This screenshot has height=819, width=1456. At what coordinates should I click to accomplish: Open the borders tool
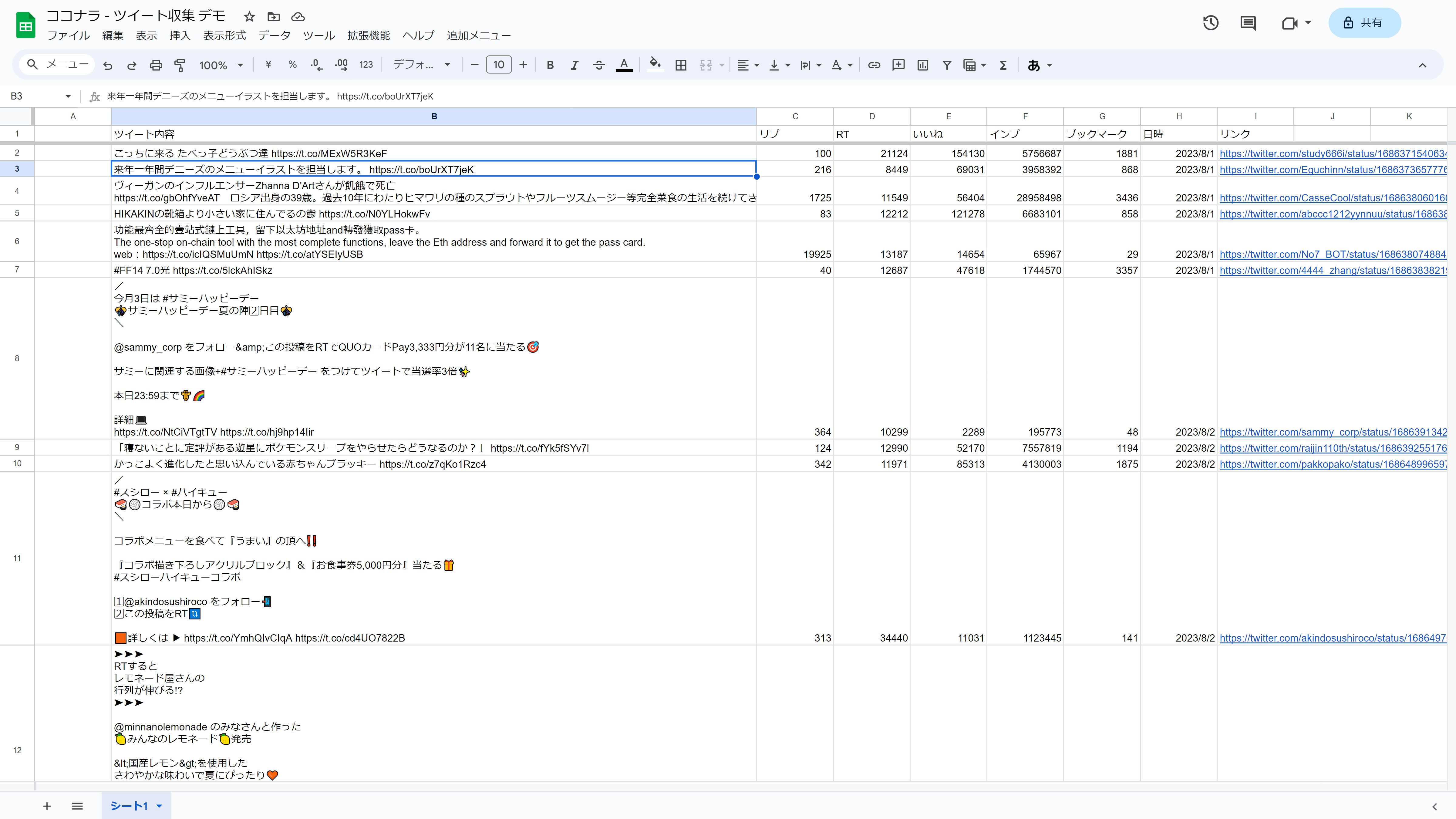click(x=681, y=65)
